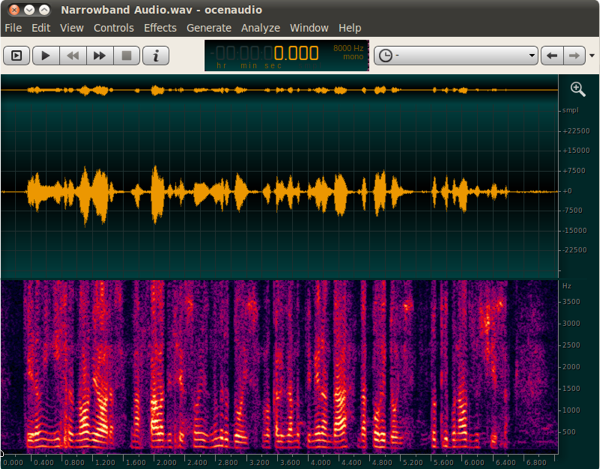This screenshot has width=600, height=469.
Task: Click the 0.400 mark on time ruler
Action: coord(43,462)
